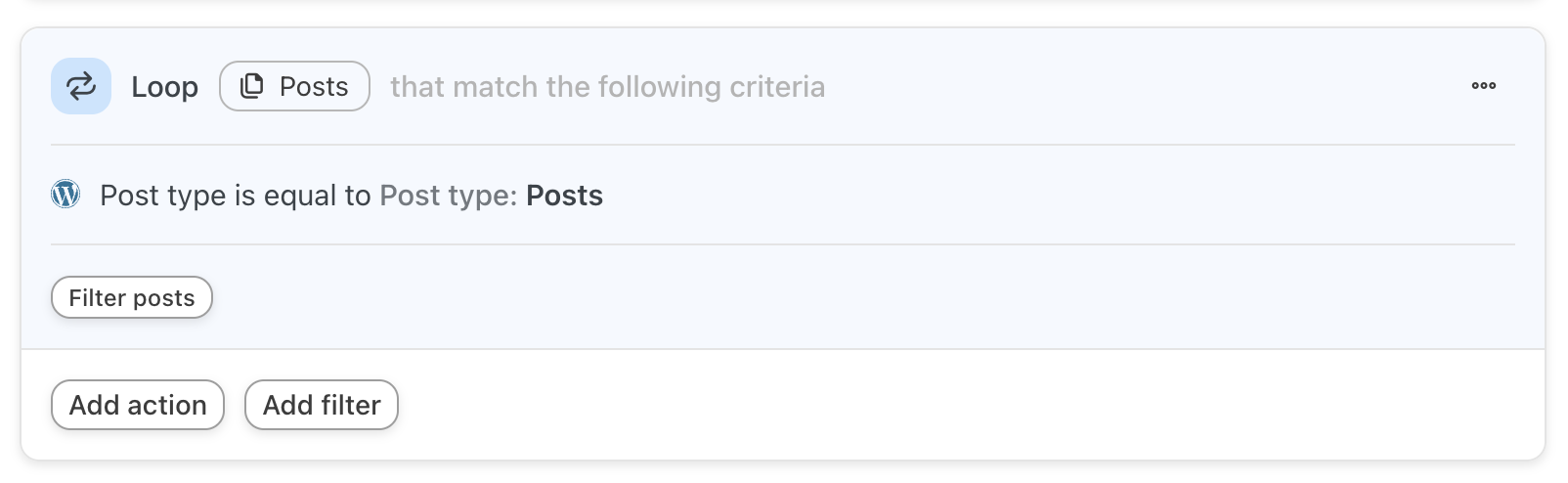This screenshot has height=483, width=1568.
Task: Click the word 'posts' in Filter posts
Action: pos(164,299)
